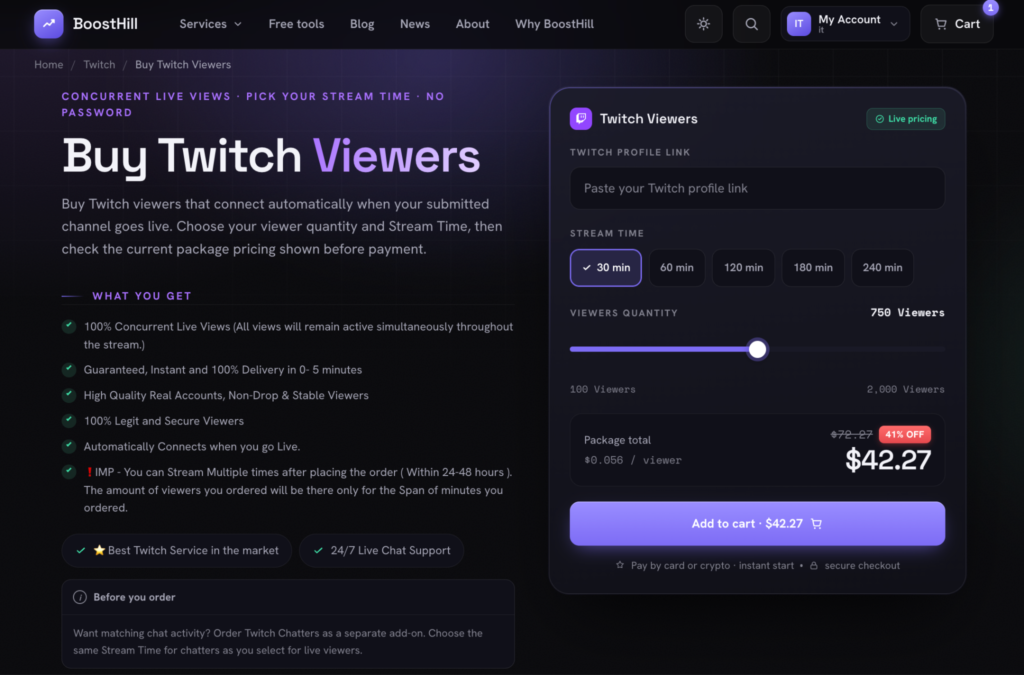Expand the Services dropdown menu

(x=210, y=24)
